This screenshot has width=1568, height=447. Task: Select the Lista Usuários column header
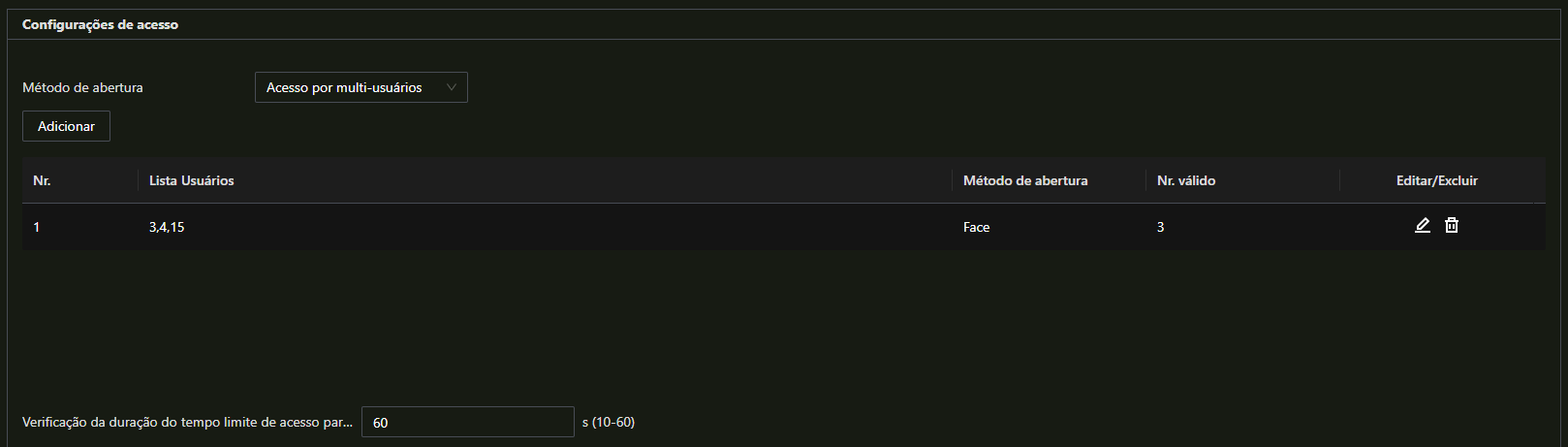point(192,180)
